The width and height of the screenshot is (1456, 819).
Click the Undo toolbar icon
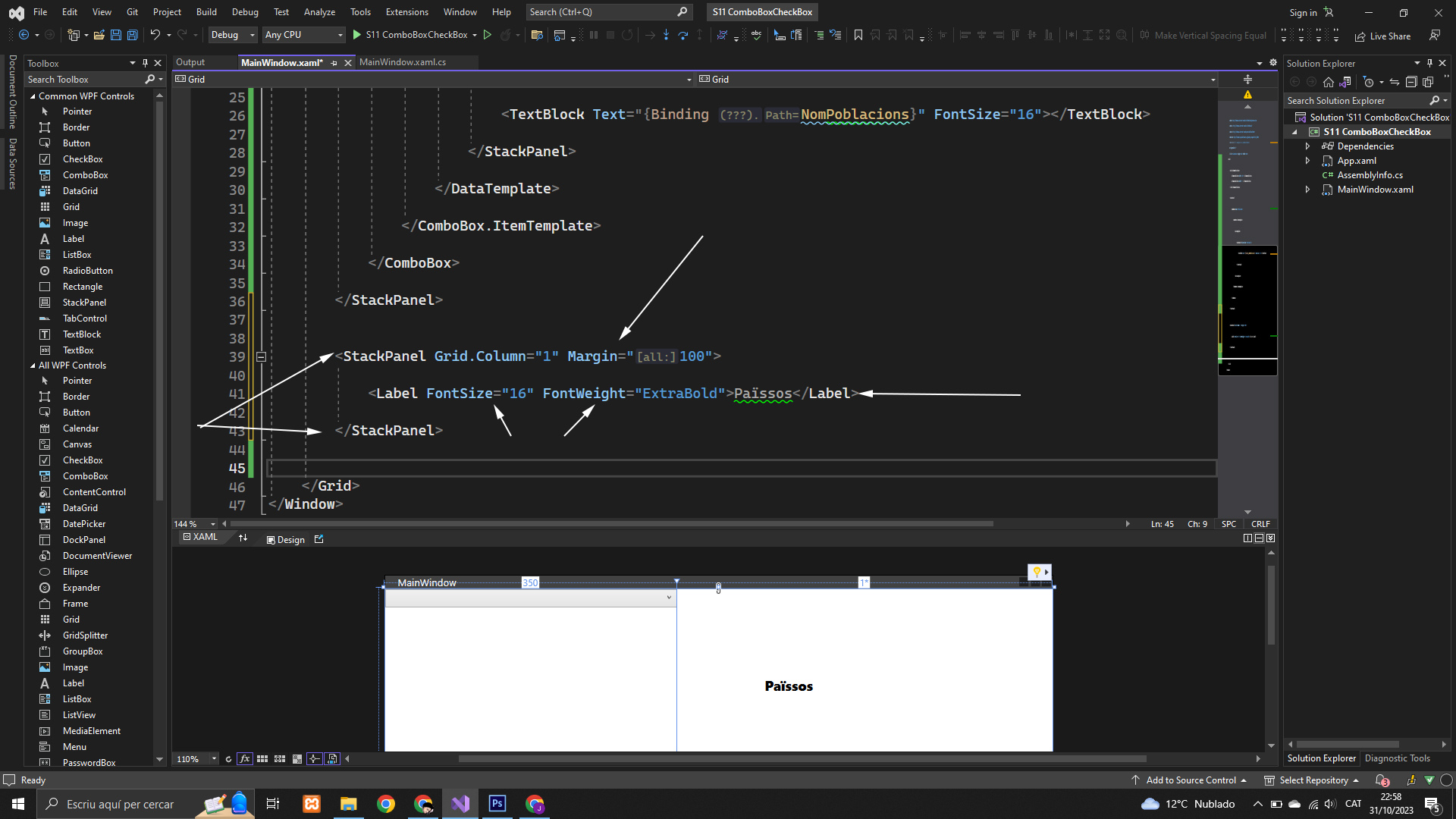tap(155, 35)
